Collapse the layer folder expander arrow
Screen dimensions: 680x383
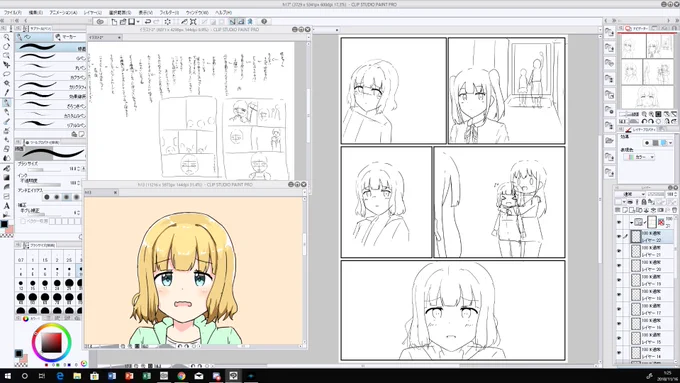[x=631, y=223]
